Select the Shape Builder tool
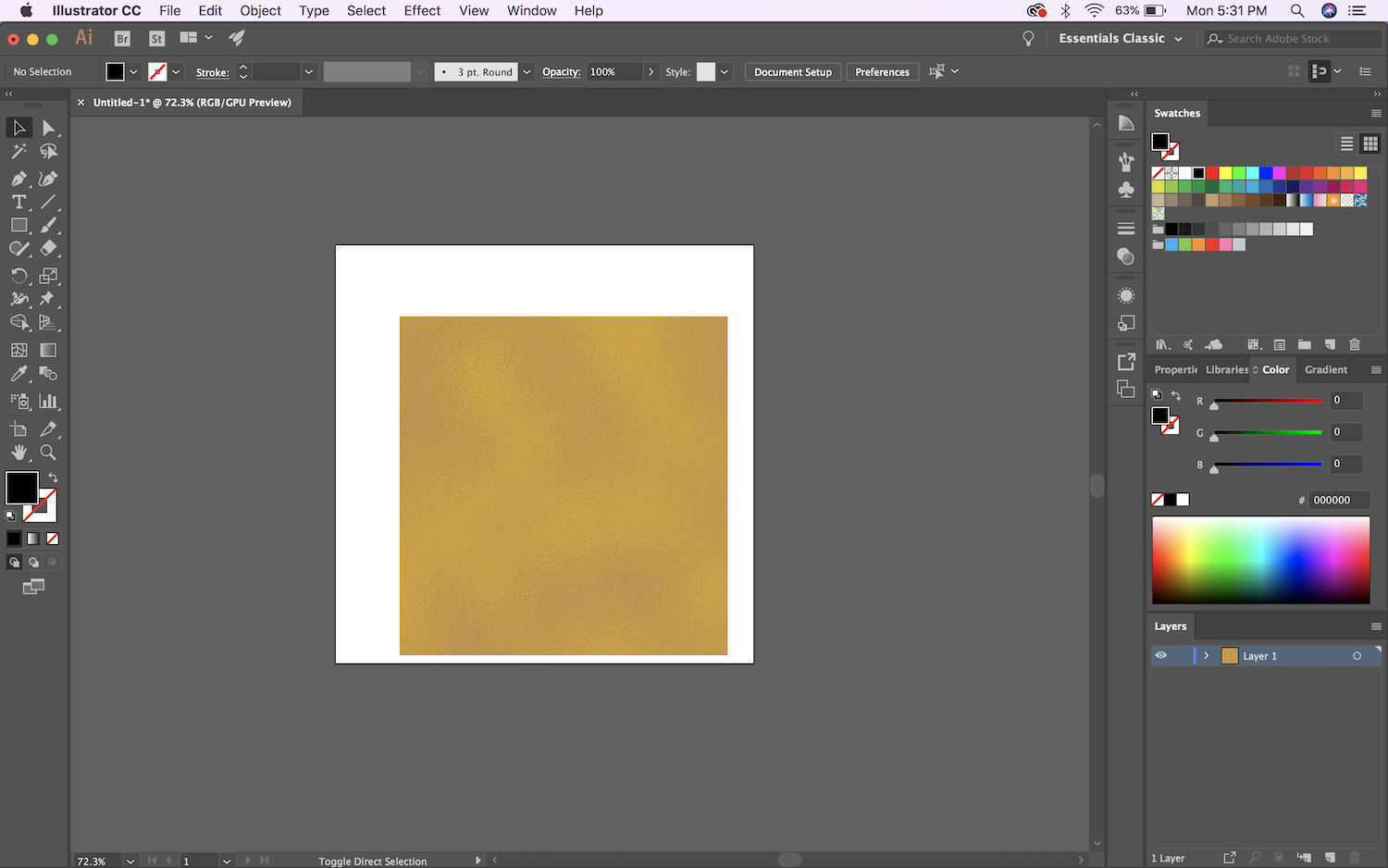 click(19, 322)
